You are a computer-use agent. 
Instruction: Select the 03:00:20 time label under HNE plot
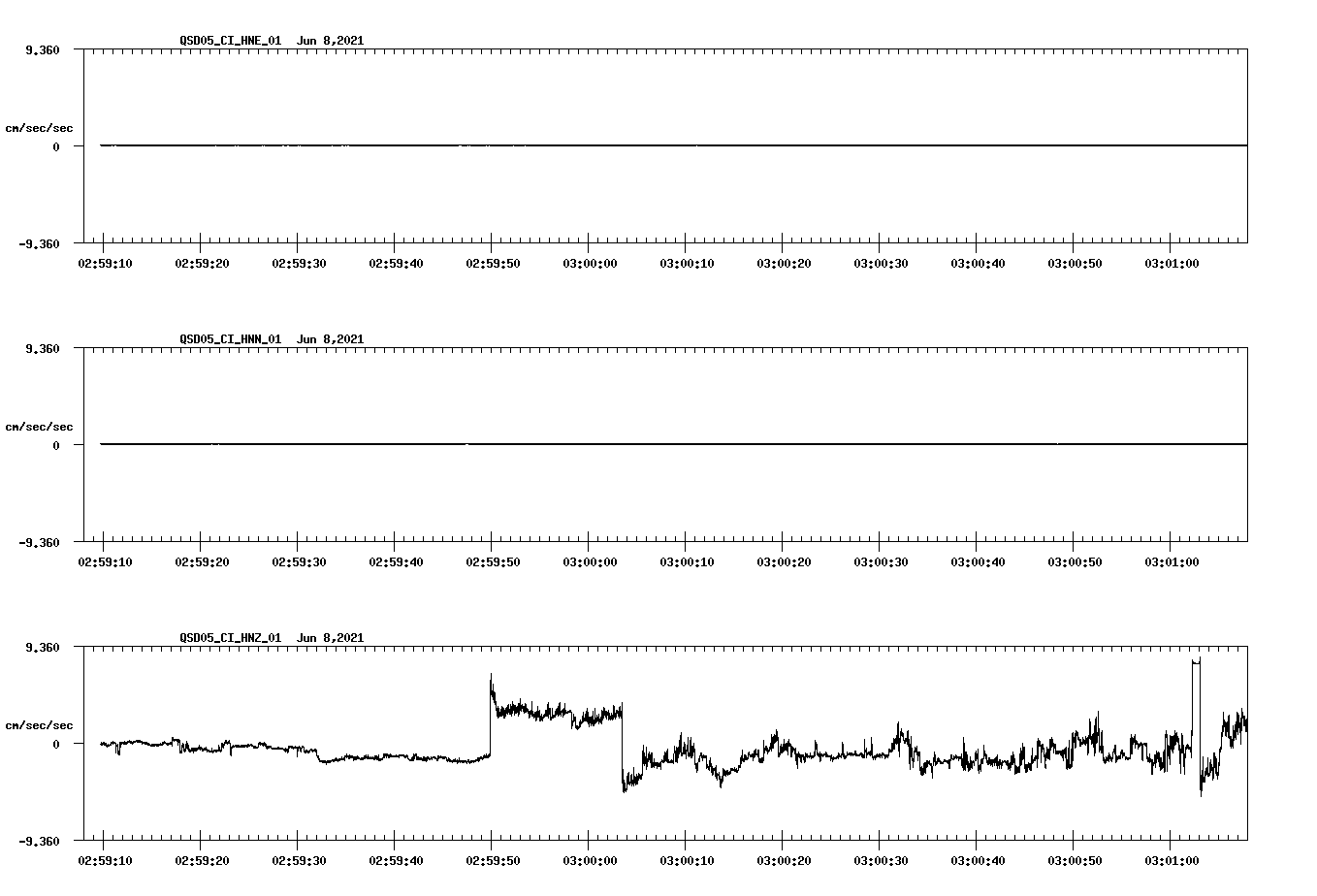[x=784, y=263]
